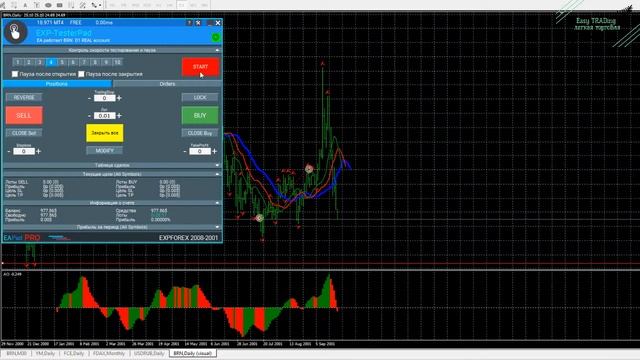Select the highlighted speed 4 button
Screen dimensions: 640x360
51,62
